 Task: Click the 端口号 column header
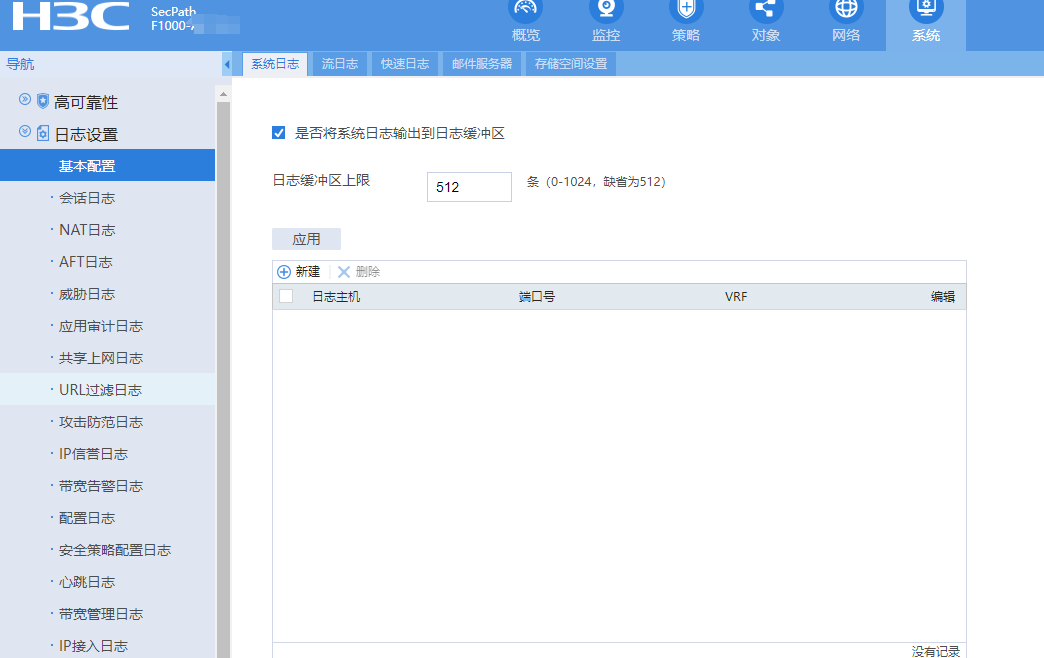[x=537, y=296]
